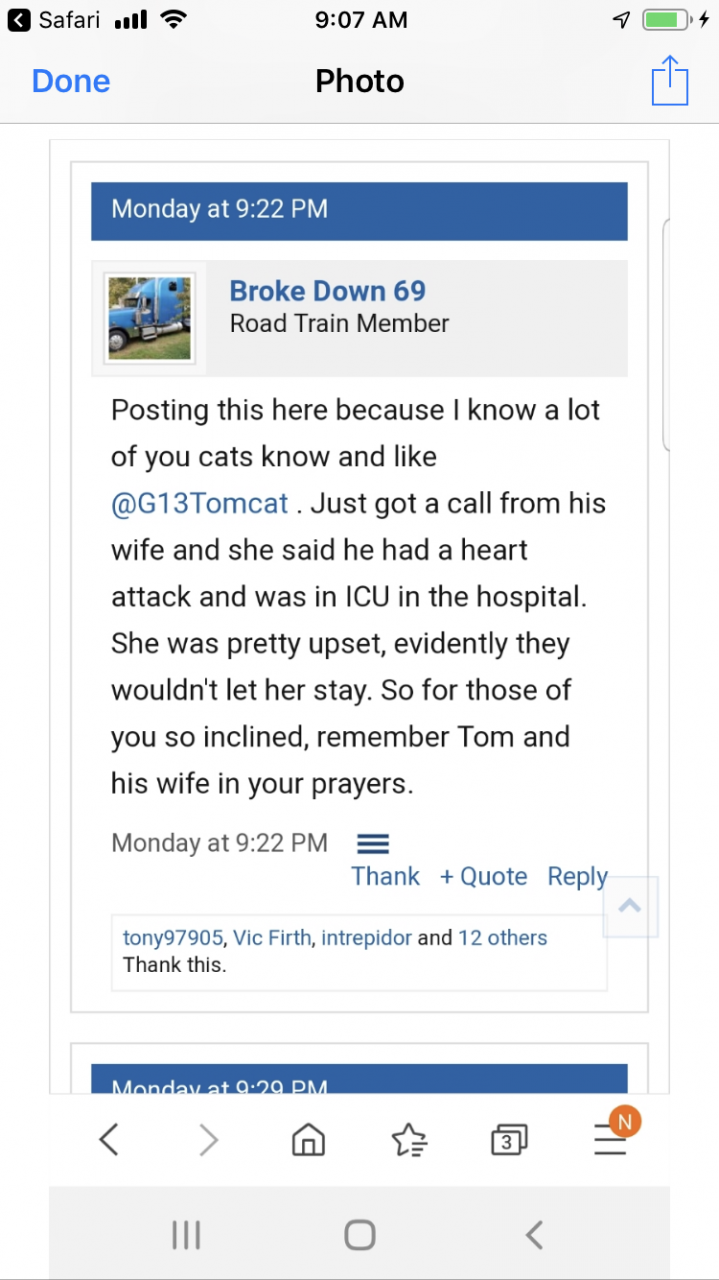Jump to top with up-chevron button

click(630, 906)
